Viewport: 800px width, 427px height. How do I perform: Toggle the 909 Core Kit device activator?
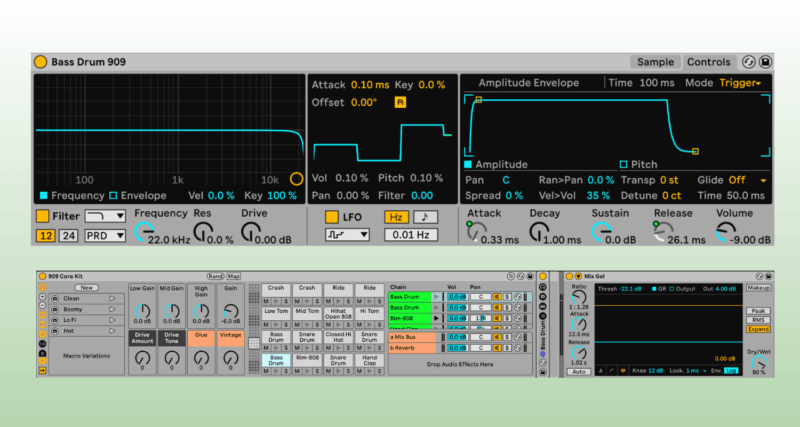pos(42,276)
